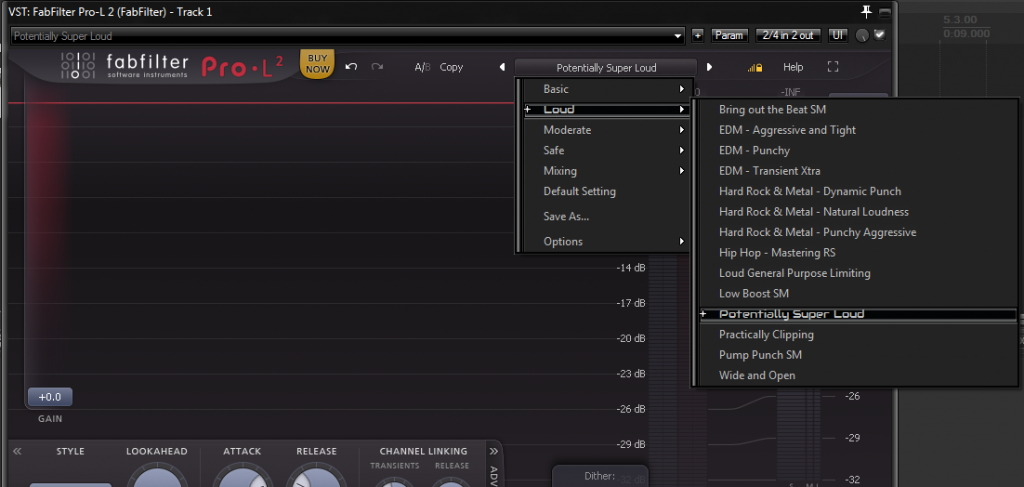Viewport: 1024px width, 487px height.
Task: Select EDM - Transient Xtra preset
Action: pos(857,171)
